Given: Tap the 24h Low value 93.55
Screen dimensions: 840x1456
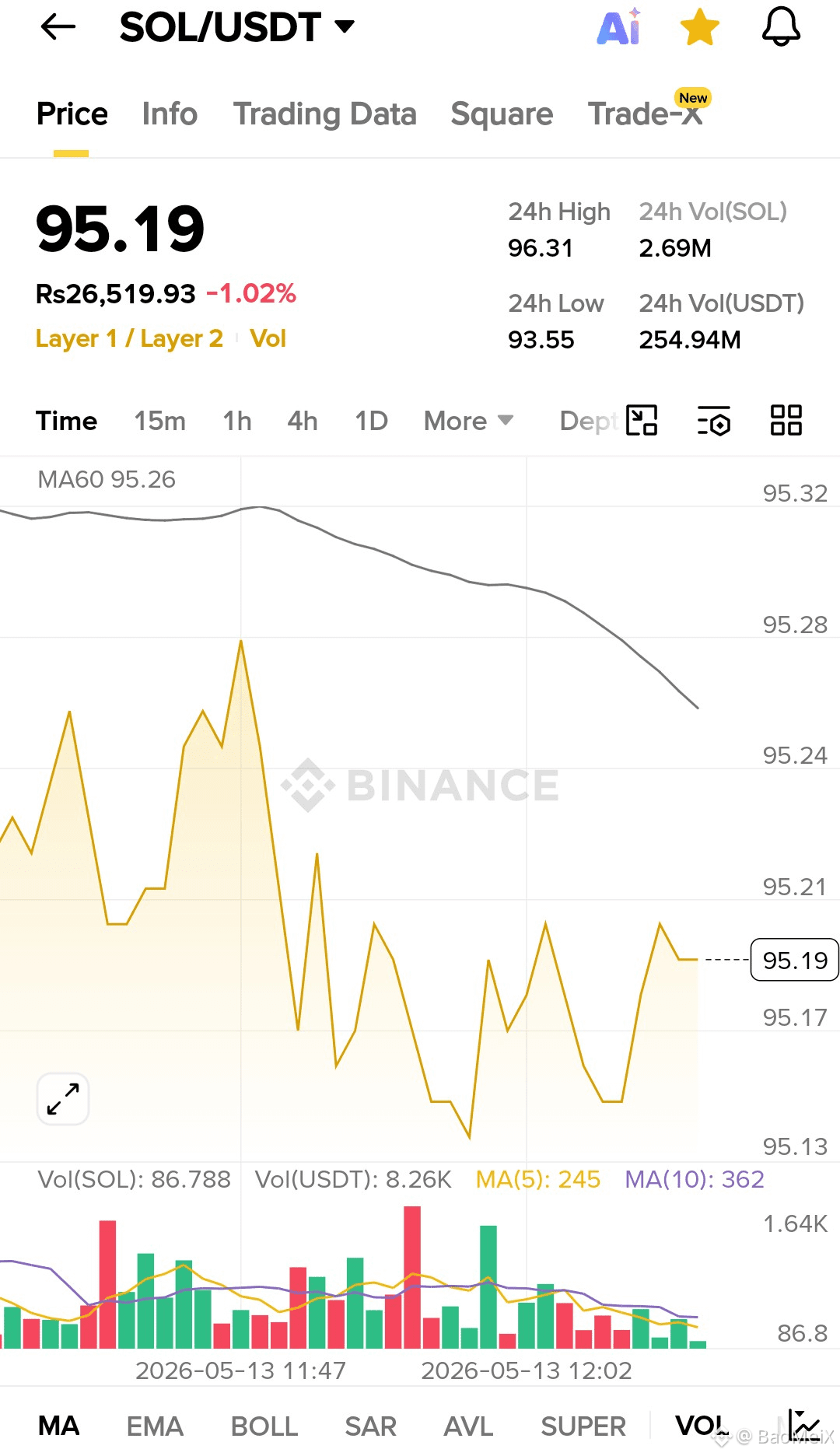Looking at the screenshot, I should [541, 340].
